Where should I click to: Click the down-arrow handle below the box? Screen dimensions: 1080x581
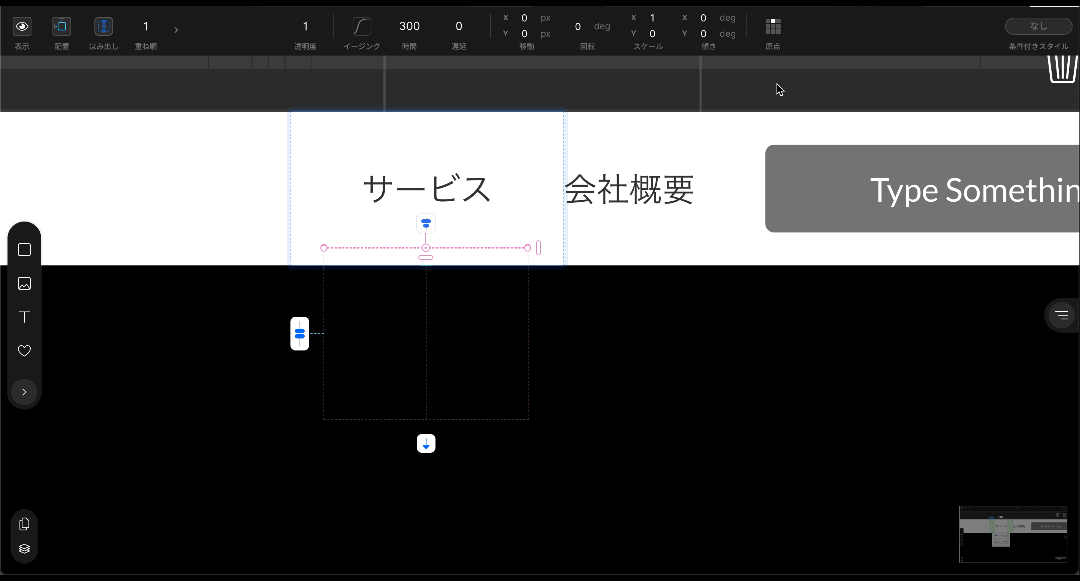tap(426, 443)
